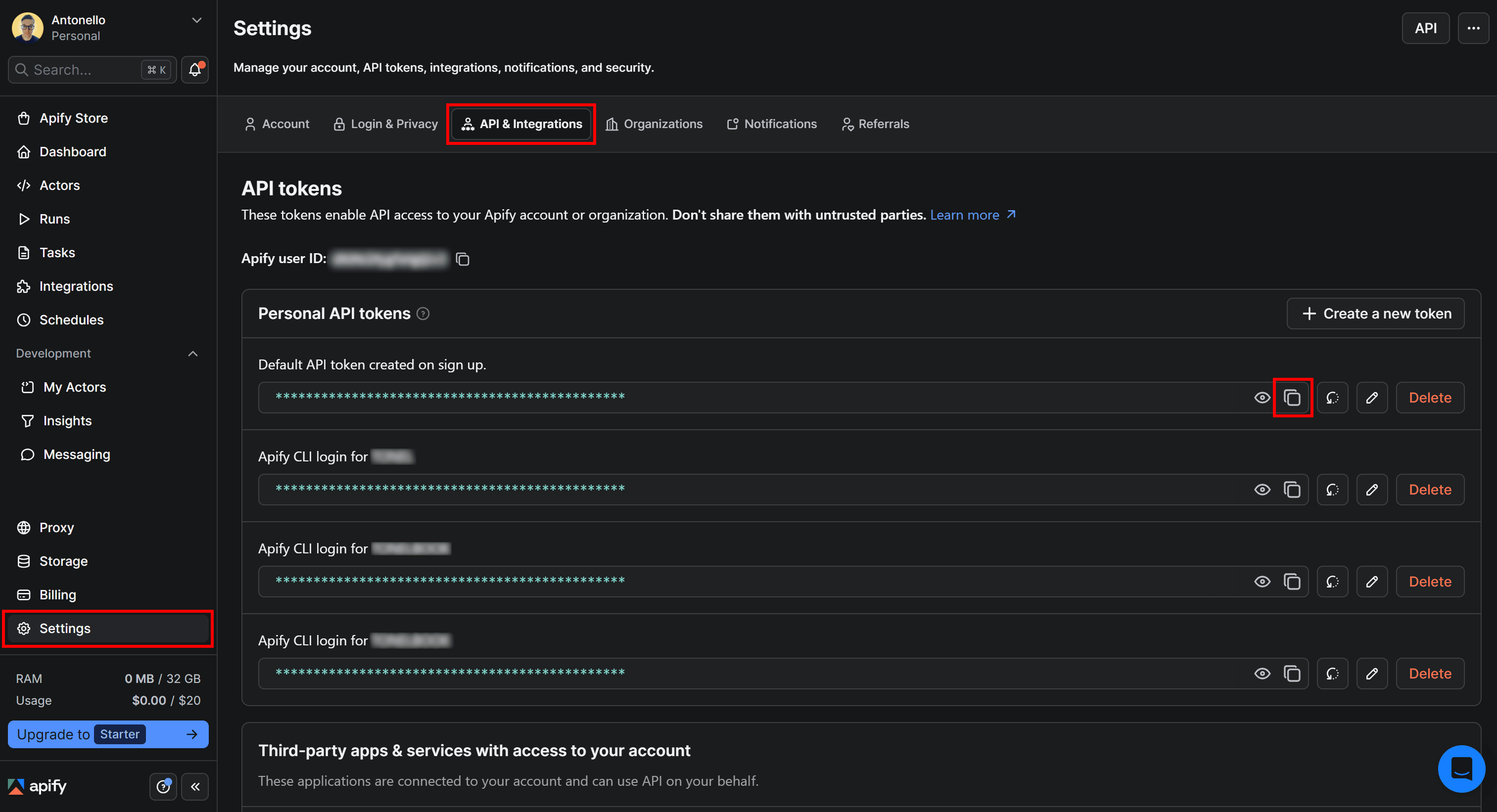Copy the default API token
The width and height of the screenshot is (1497, 812).
(x=1292, y=398)
